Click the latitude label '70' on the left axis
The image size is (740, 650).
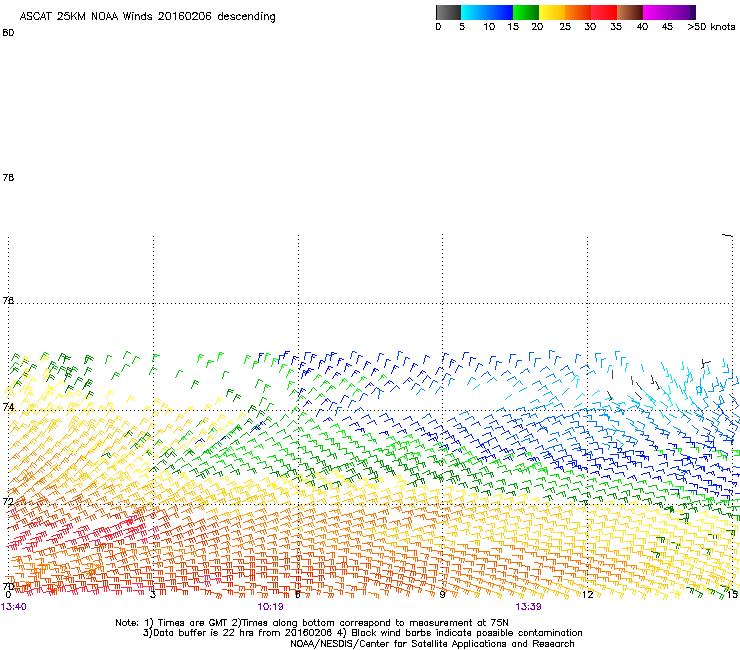click(x=8, y=586)
